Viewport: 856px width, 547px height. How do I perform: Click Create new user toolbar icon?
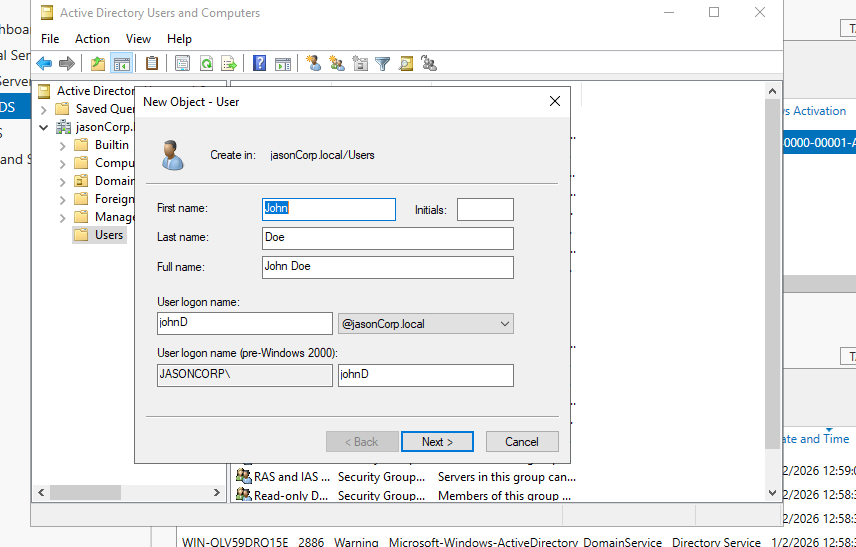click(314, 63)
